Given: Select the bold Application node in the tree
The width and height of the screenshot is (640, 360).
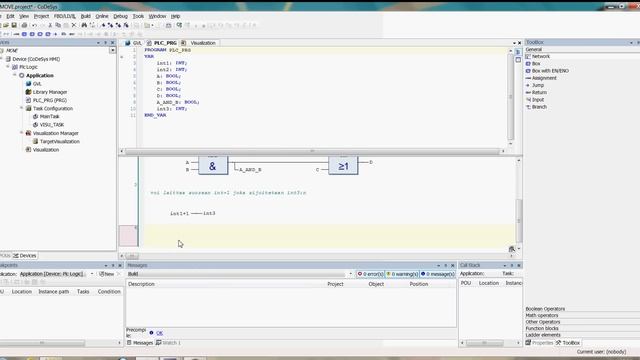Looking at the screenshot, I should click(40, 76).
